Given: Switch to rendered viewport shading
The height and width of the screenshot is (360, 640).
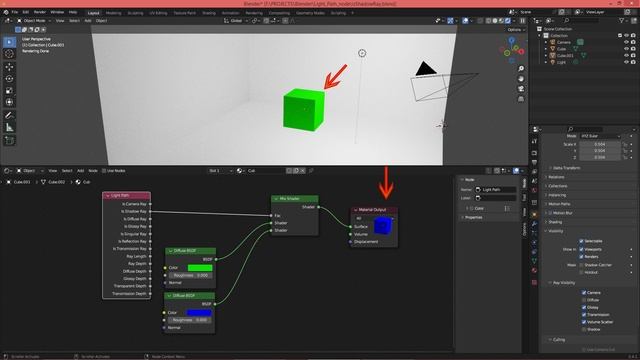Looking at the screenshot, I should (x=508, y=20).
